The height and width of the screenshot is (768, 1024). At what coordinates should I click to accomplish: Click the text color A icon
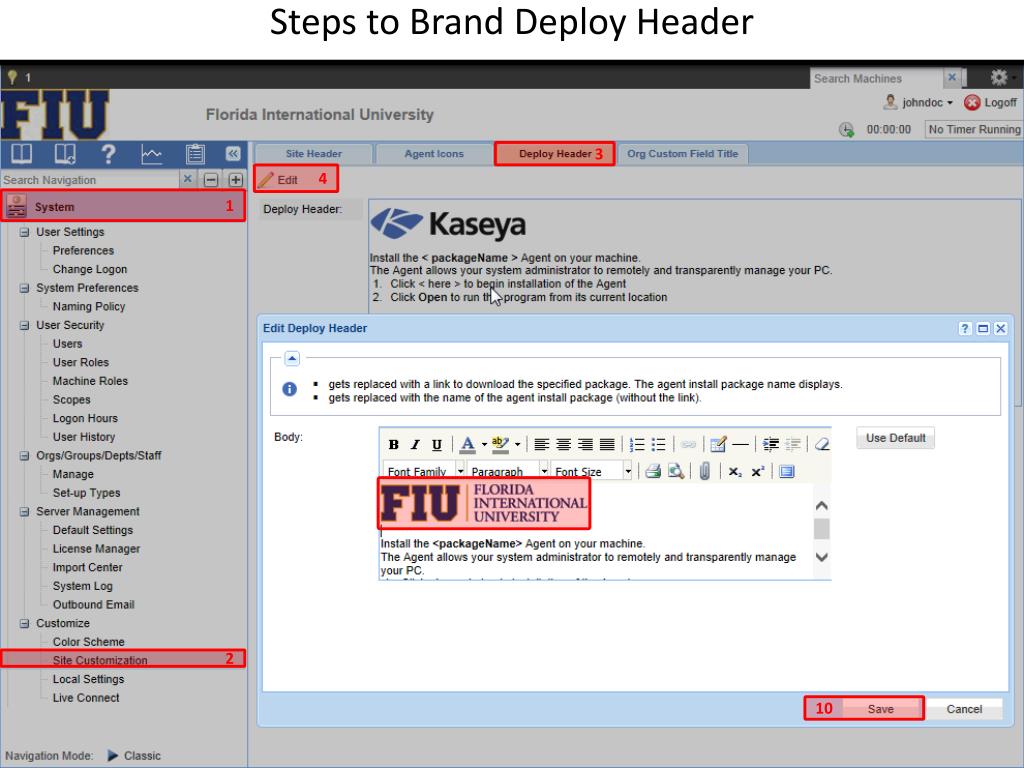coord(468,445)
